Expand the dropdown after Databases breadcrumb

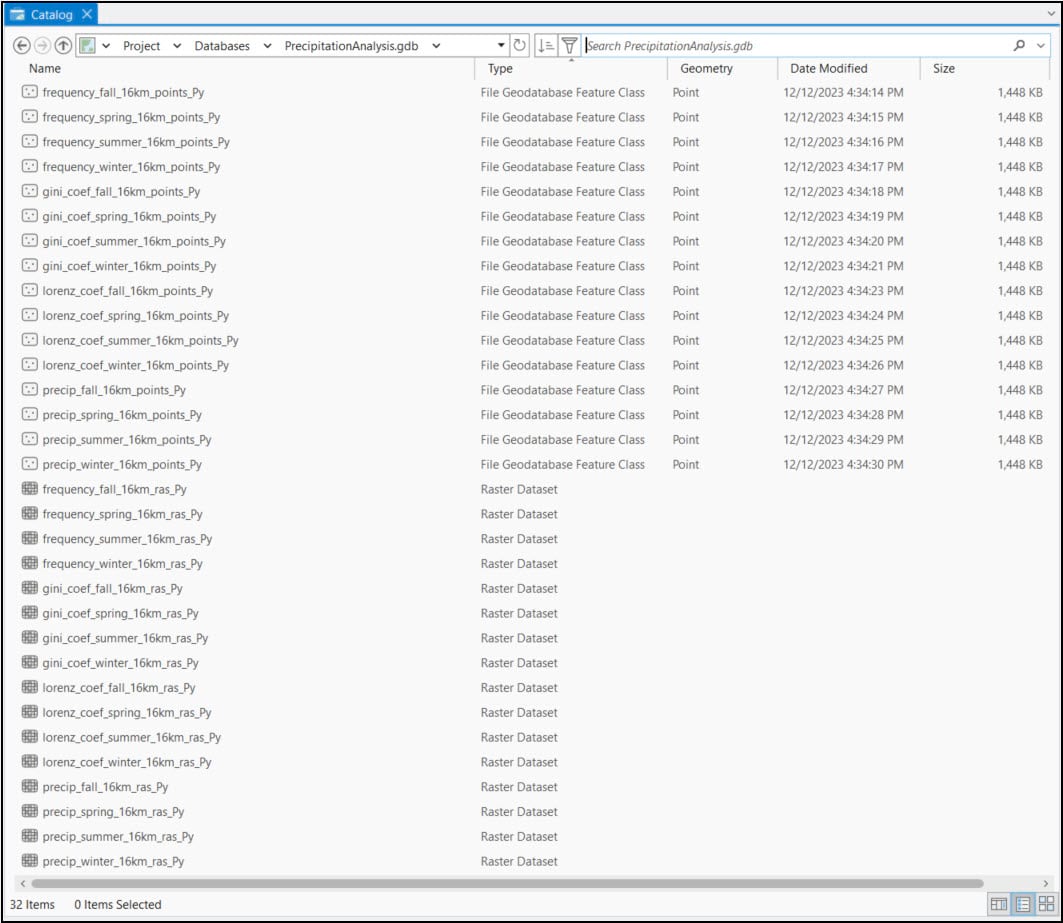coord(267,46)
